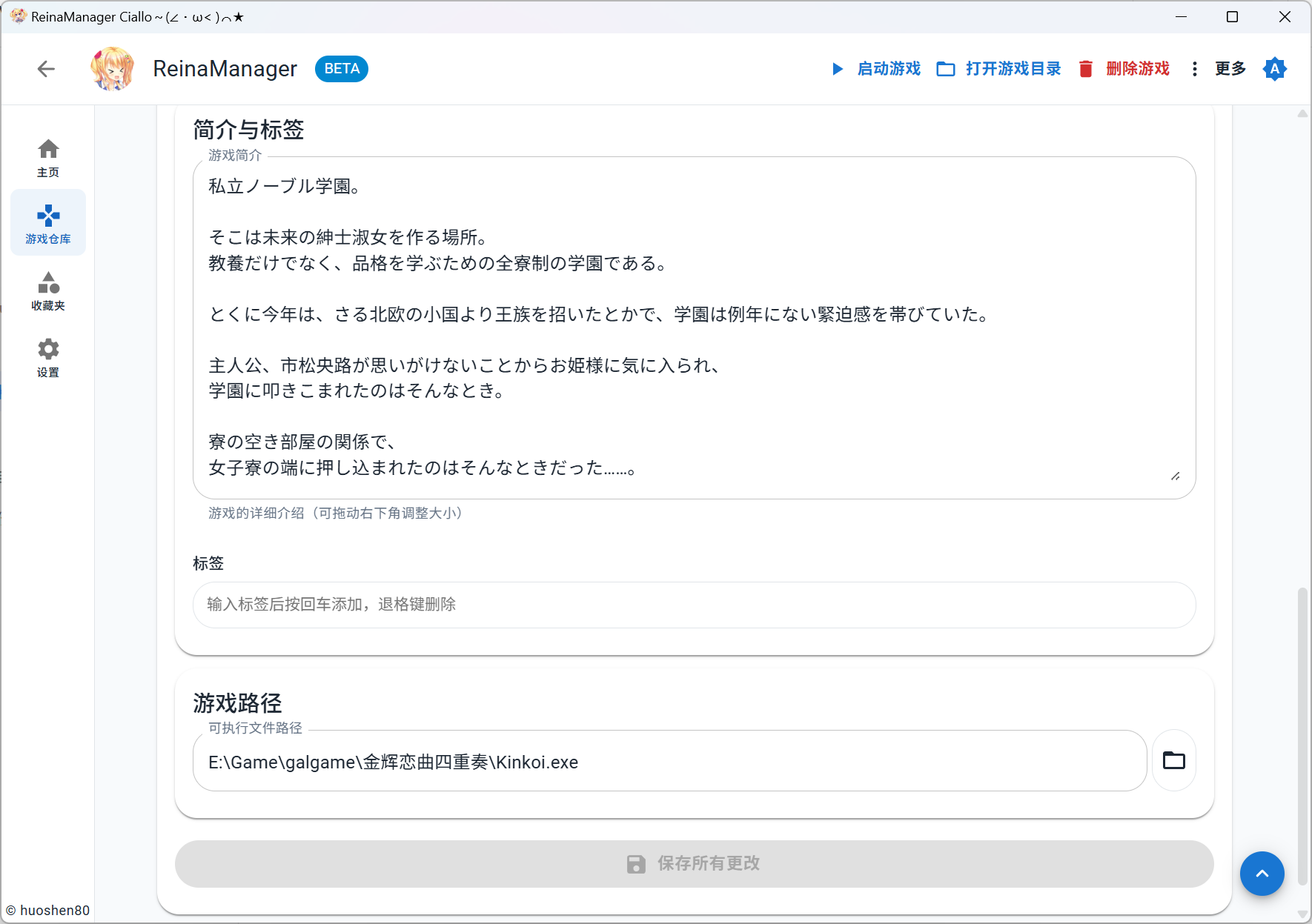Click the floppy disk save icon
The width and height of the screenshot is (1312, 924).
tap(636, 864)
